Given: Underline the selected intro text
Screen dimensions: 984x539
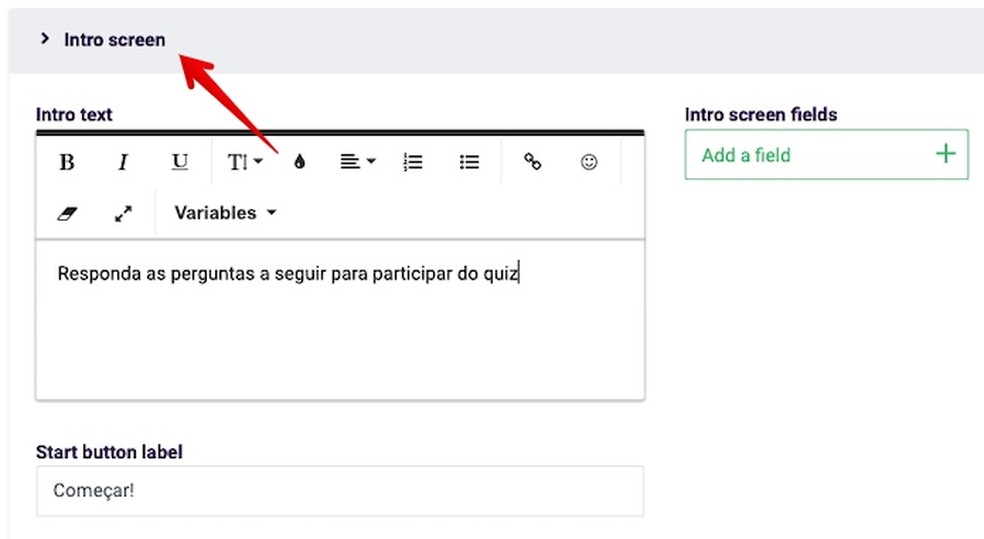Looking at the screenshot, I should pos(179,162).
